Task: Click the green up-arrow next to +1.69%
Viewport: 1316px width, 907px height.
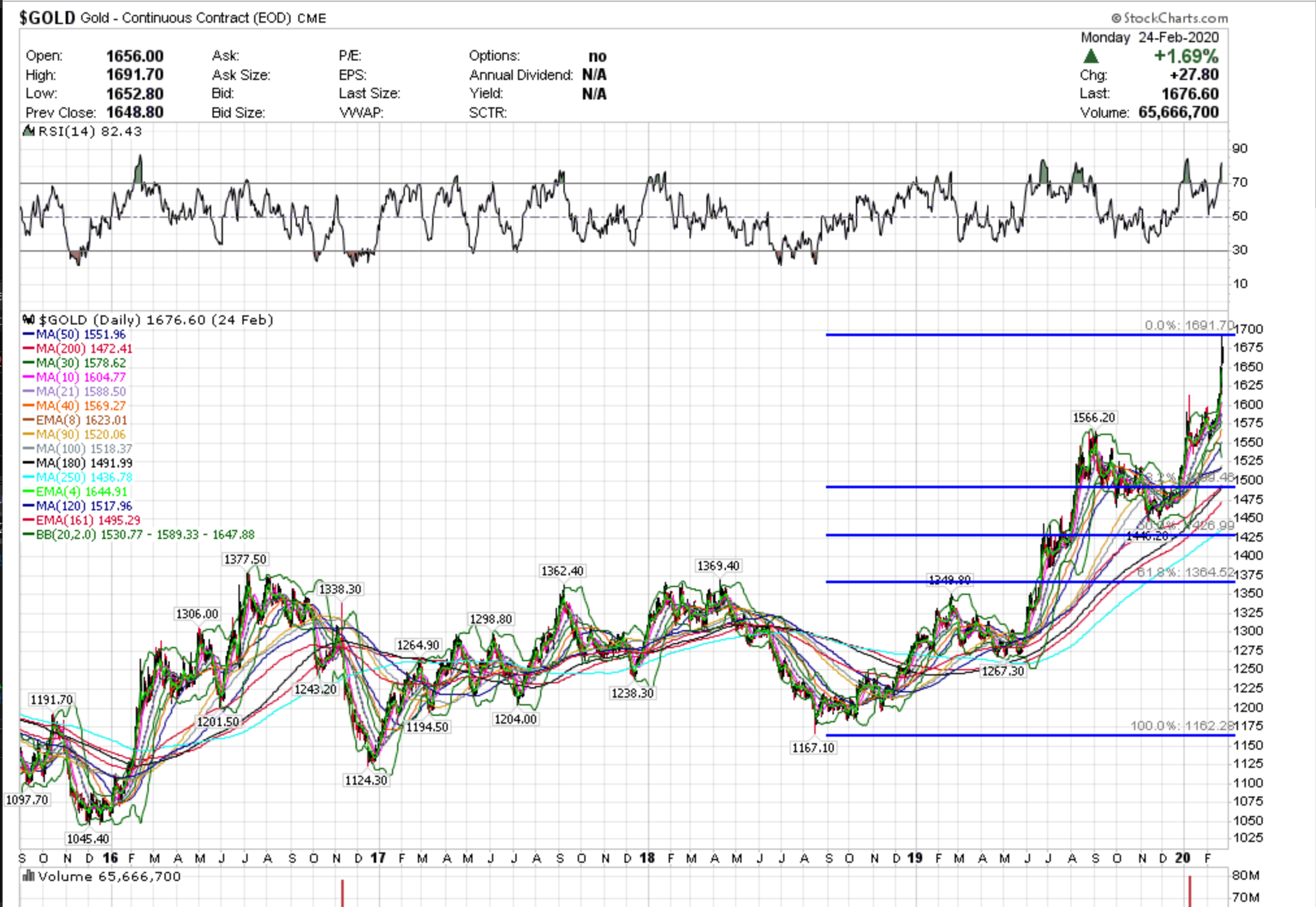Action: point(1091,57)
